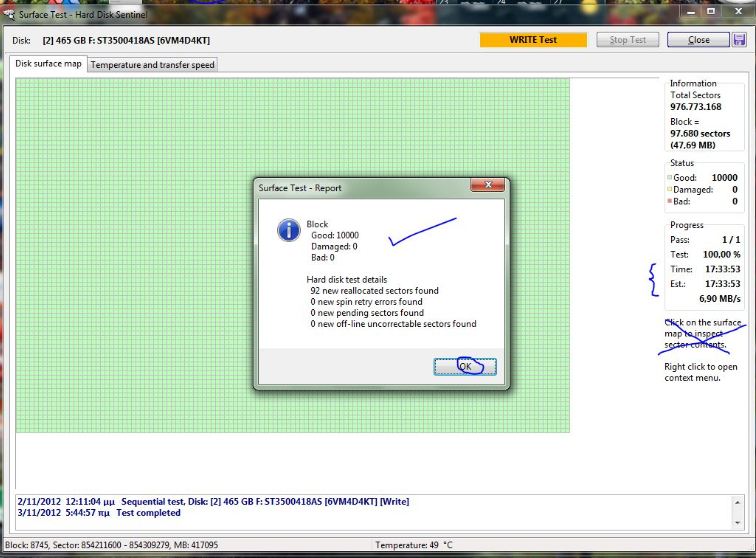Click the Est. value 17:33:53
The width and height of the screenshot is (756, 558).
(x=722, y=284)
